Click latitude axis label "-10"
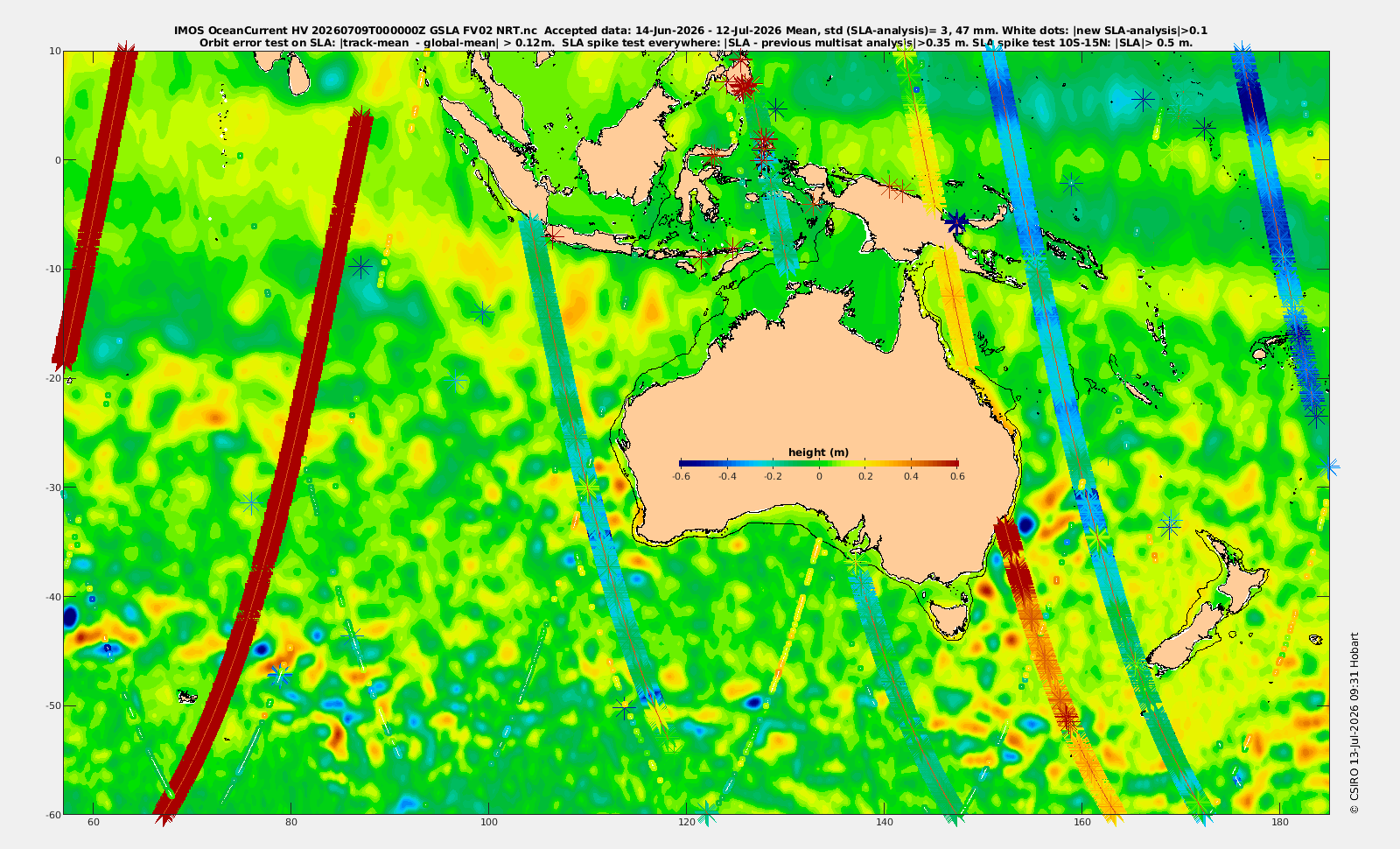Image resolution: width=1400 pixels, height=849 pixels. 52,269
